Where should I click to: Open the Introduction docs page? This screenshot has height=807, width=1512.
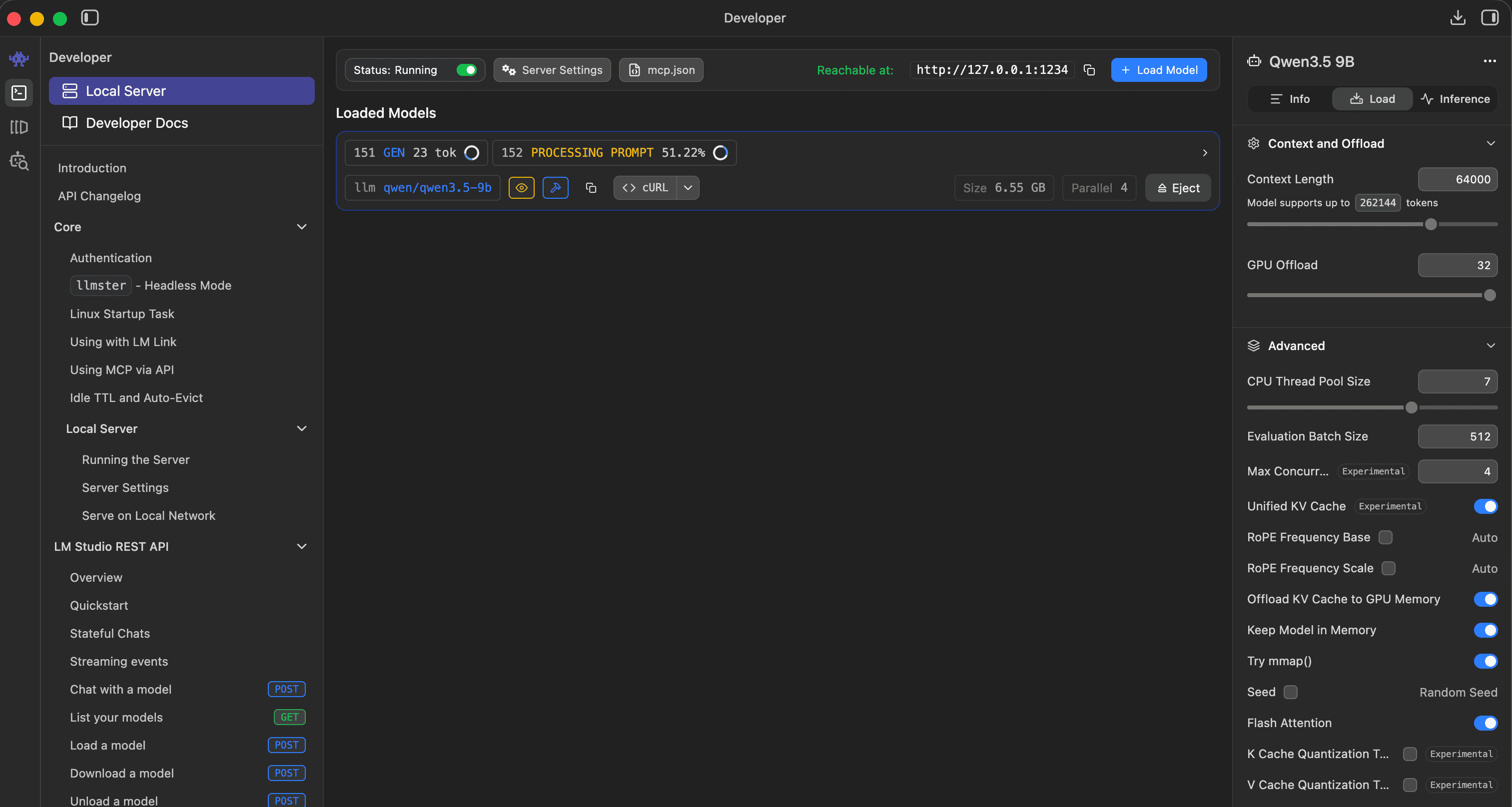coord(92,168)
